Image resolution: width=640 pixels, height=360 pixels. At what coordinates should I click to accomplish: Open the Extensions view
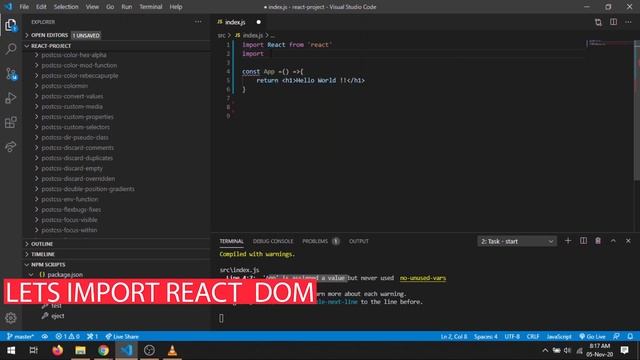tap(11, 122)
